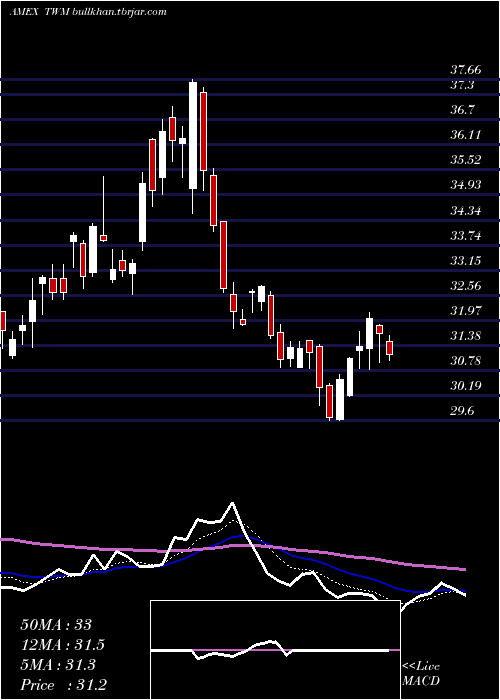Click the 31.38 price axis label

click(465, 335)
